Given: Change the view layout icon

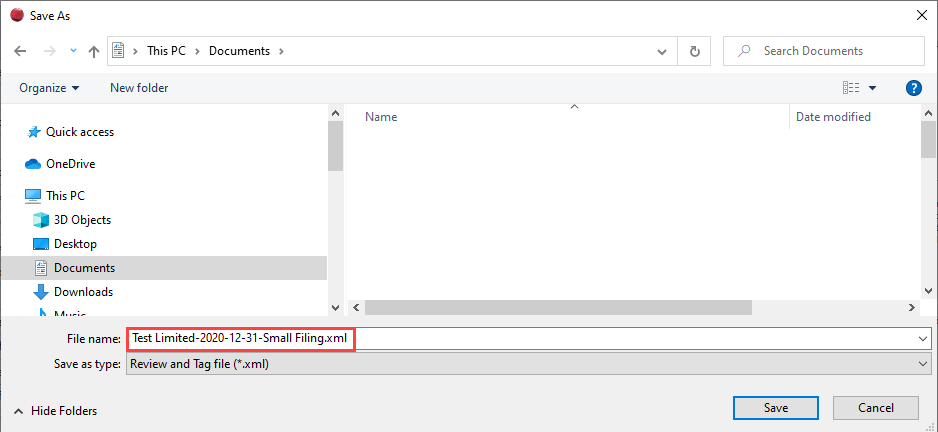Looking at the screenshot, I should coord(851,88).
